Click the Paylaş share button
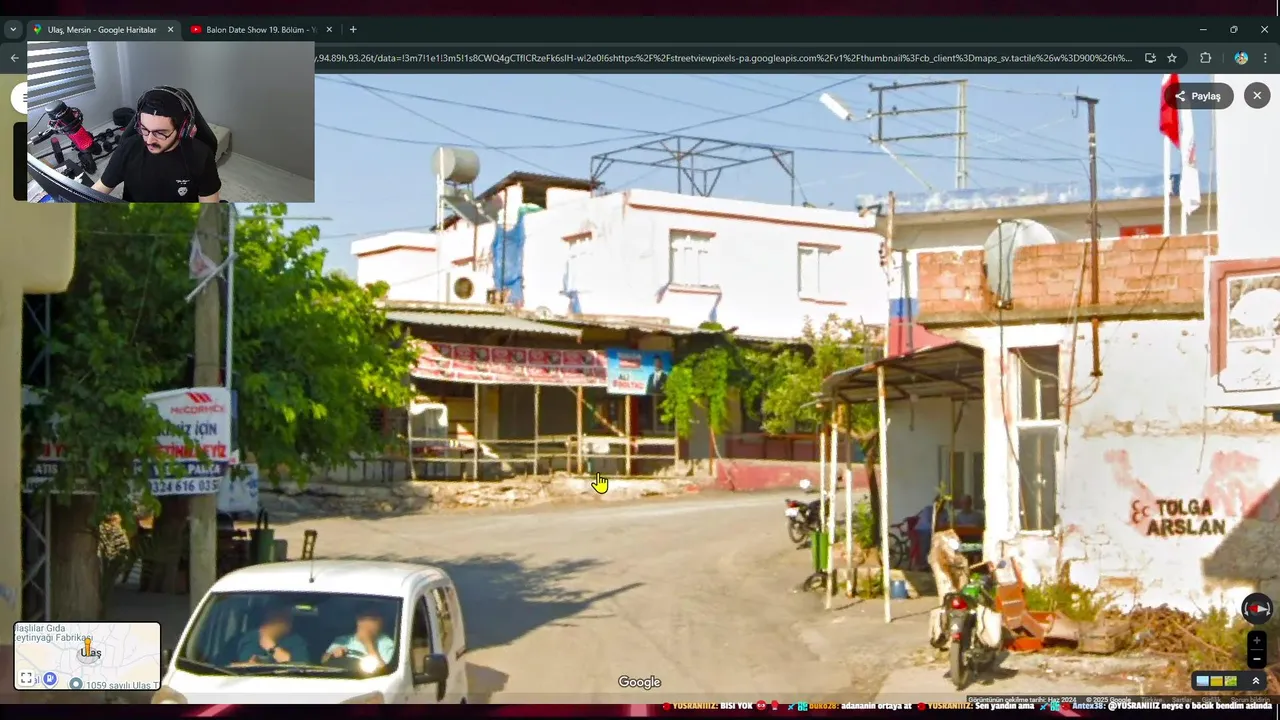Image resolution: width=1280 pixels, height=720 pixels. 1198,96
